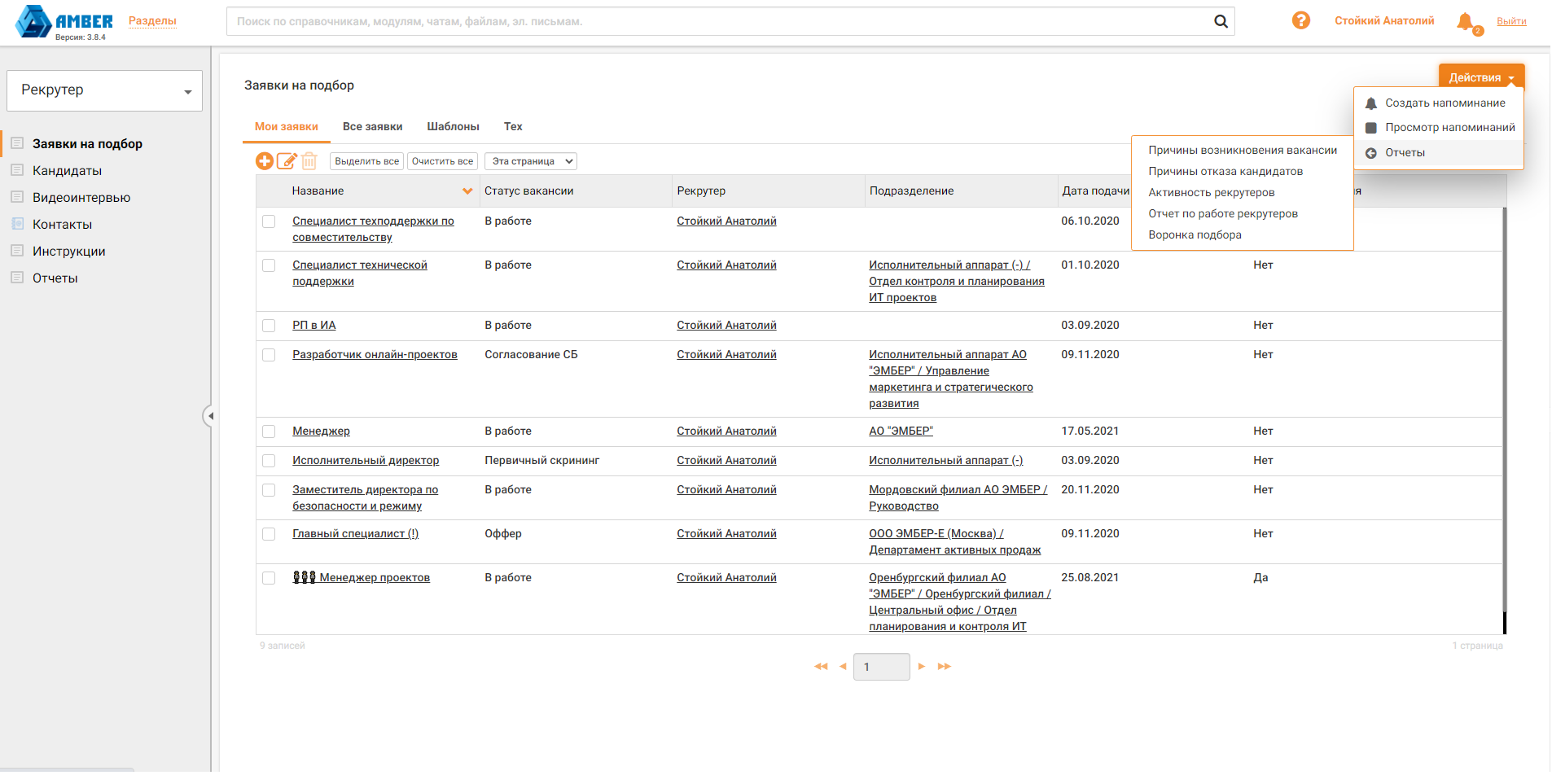This screenshot has height=784, width=1552.
Task: Select checkbox for РП в ИА row
Action: [269, 326]
